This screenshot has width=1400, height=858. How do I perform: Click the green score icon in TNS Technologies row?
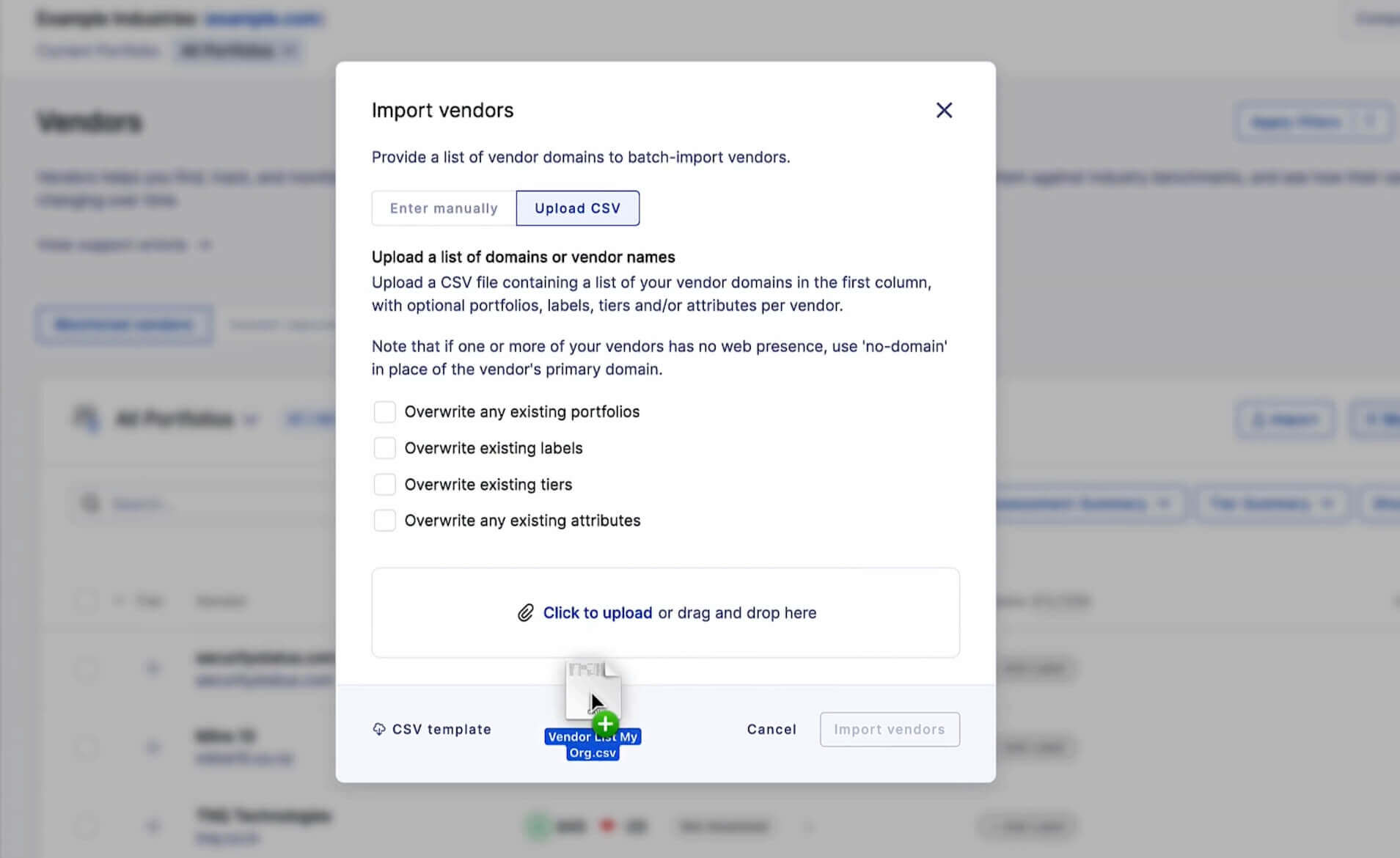point(537,826)
